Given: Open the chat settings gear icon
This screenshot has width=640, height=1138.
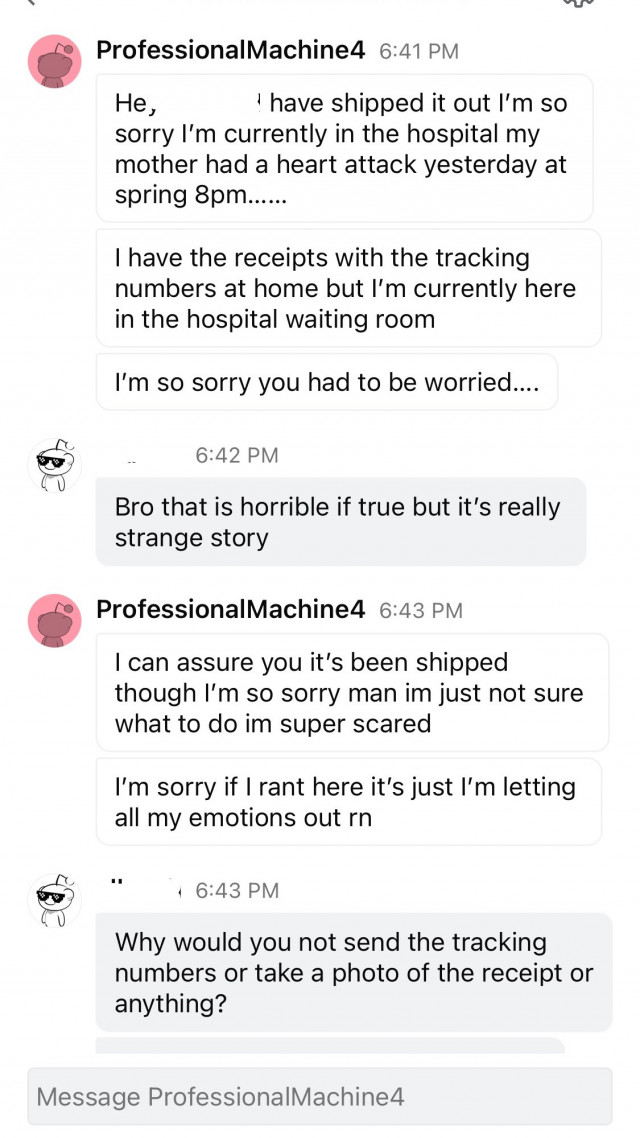Looking at the screenshot, I should click(x=578, y=3).
